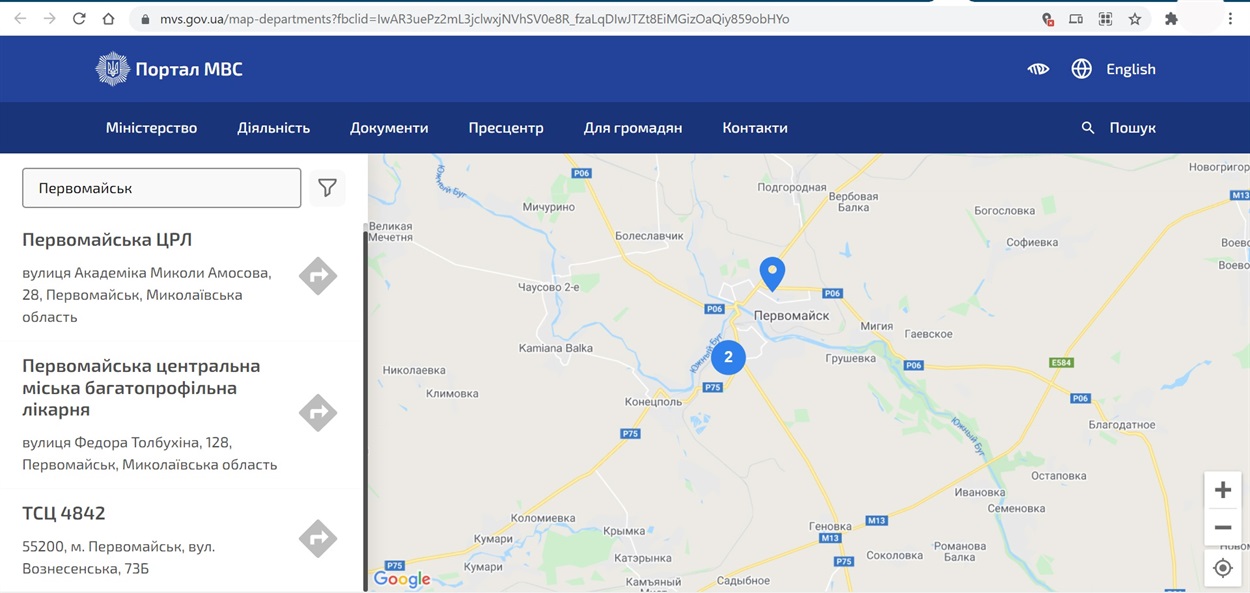Get directions to ТСЦ 4842
This screenshot has width=1250, height=593.
318,539
